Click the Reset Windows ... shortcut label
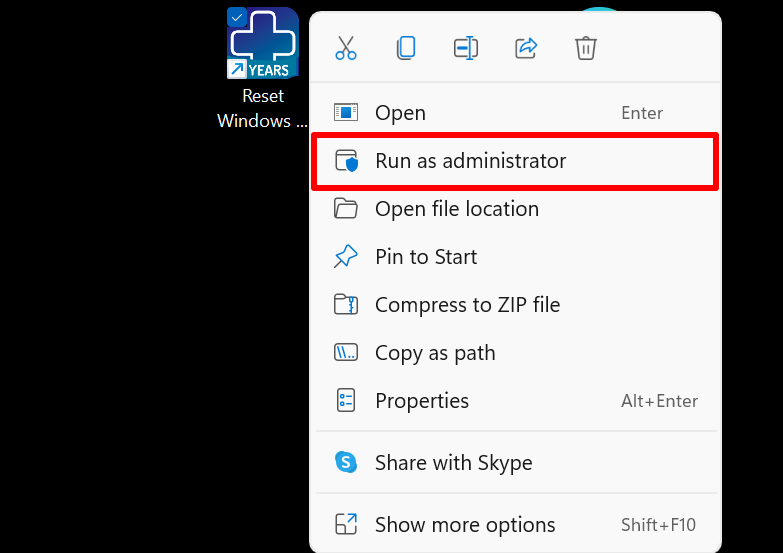Screen dimensions: 783x553 pos(263,108)
